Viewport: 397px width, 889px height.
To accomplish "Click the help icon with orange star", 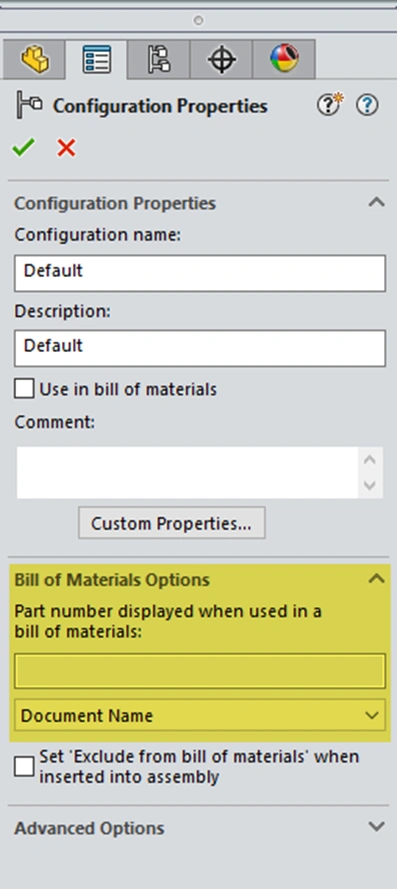I will (x=330, y=105).
